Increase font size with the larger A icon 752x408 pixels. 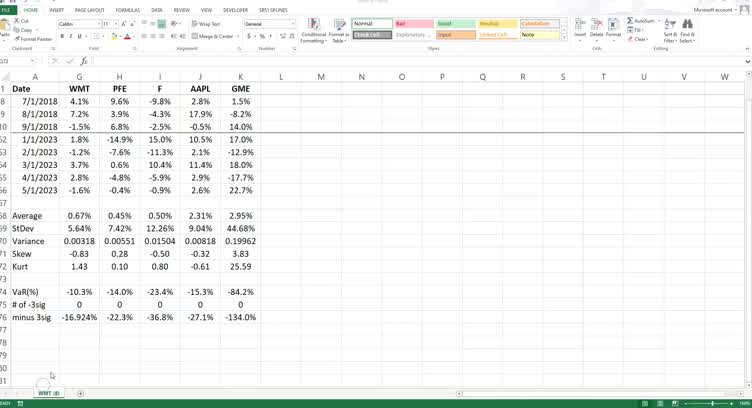pos(124,24)
